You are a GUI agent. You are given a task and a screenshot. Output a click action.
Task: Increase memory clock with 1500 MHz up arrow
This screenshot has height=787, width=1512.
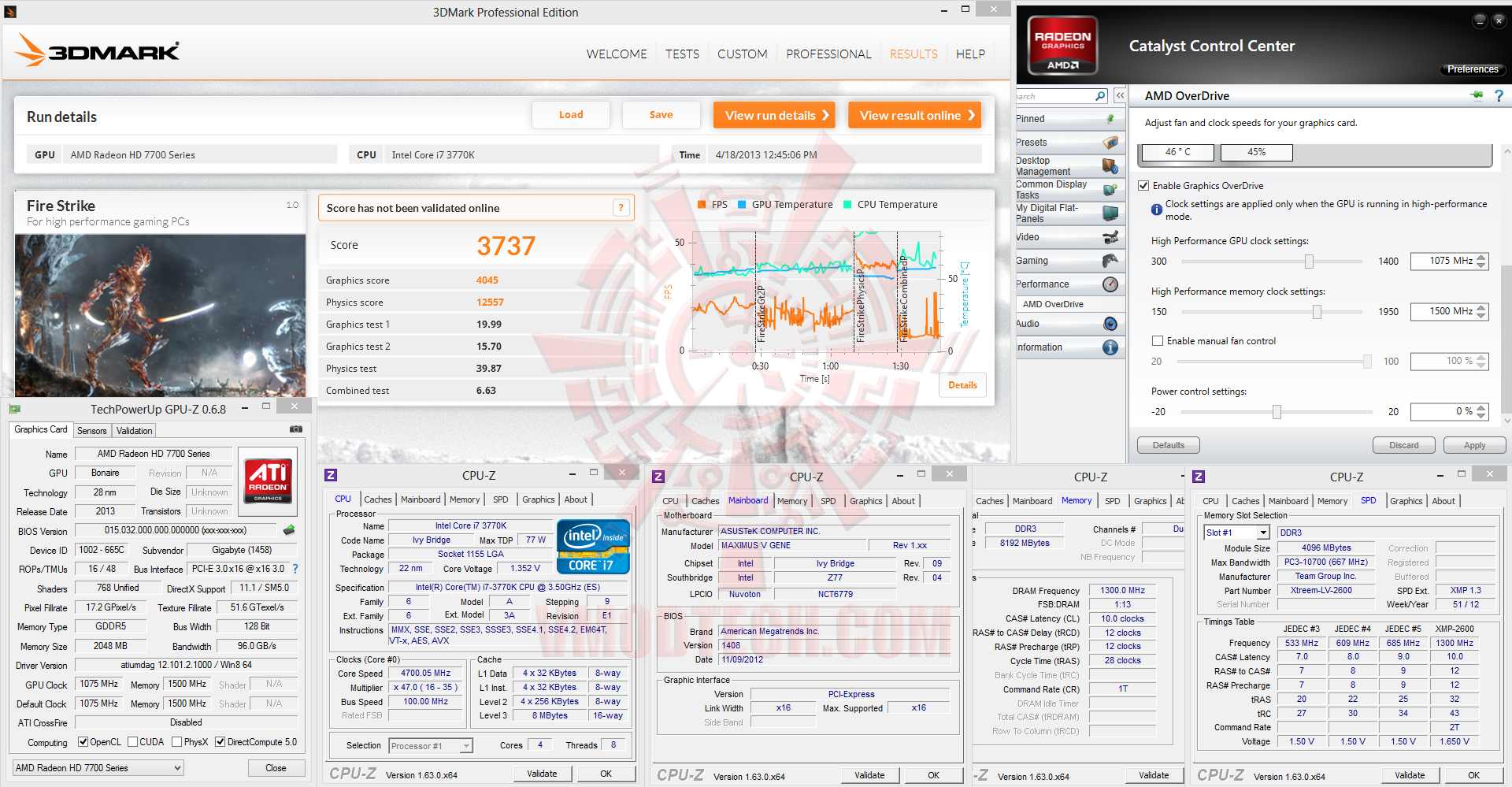(1481, 307)
